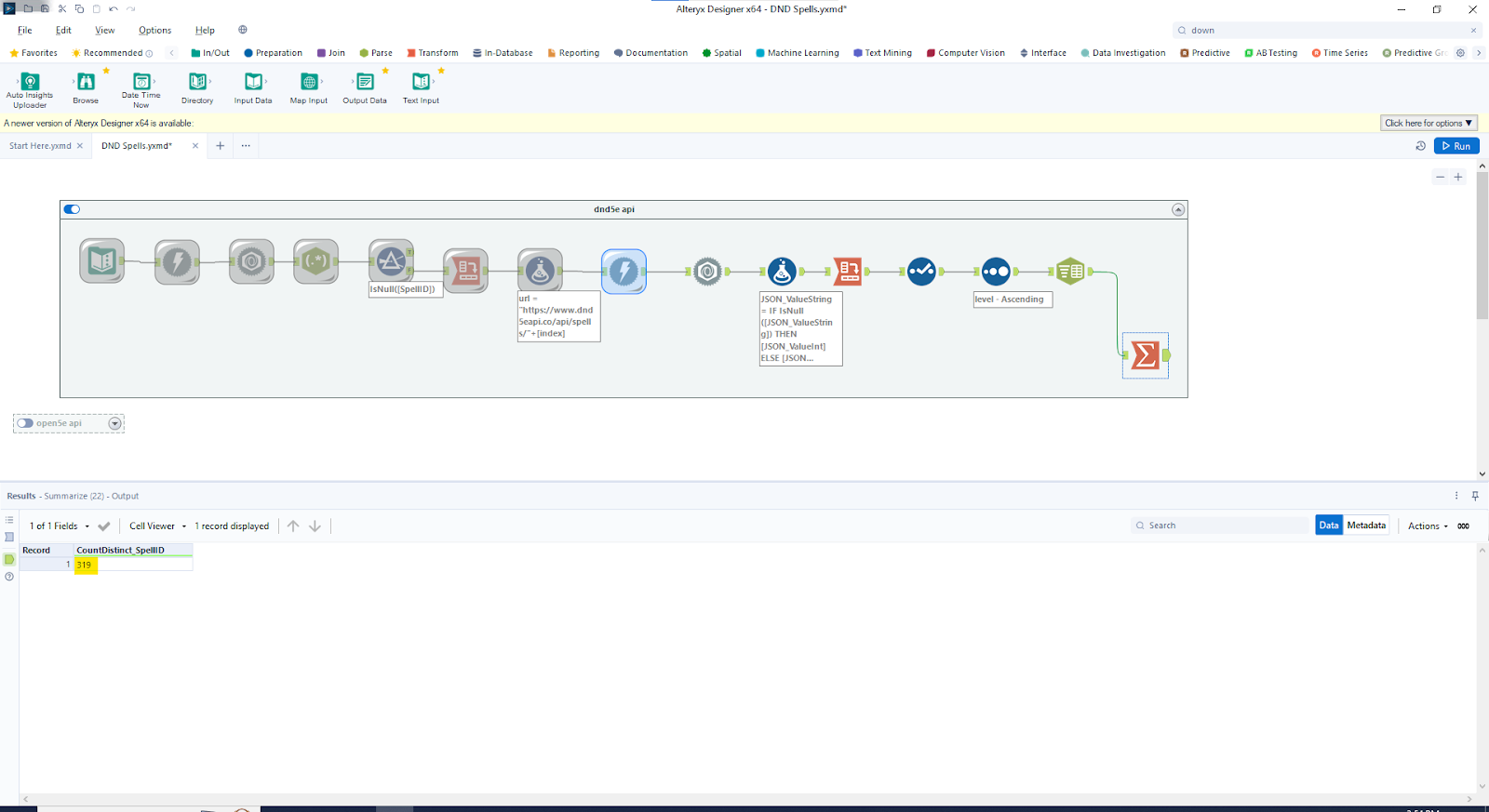This screenshot has height=812, width=1489.
Task: Run the workflow
Action: tap(1456, 146)
